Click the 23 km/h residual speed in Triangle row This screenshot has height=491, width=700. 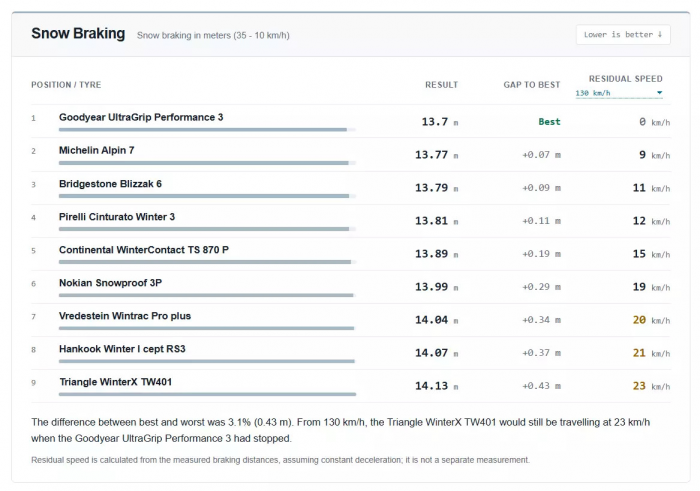click(x=651, y=386)
